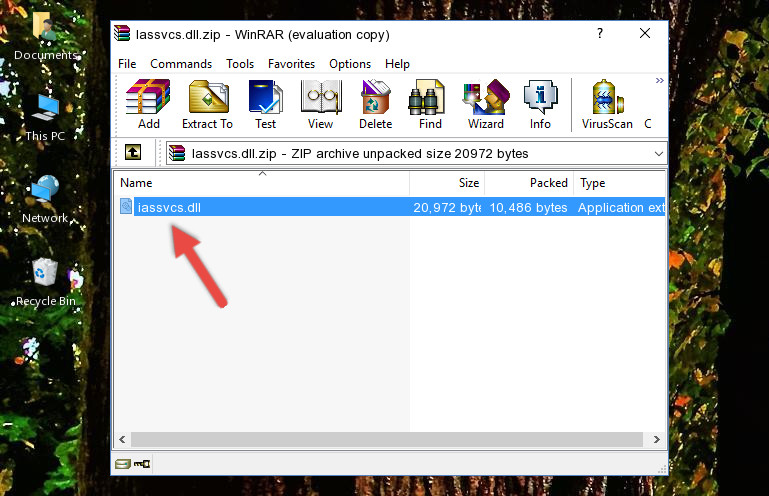769x496 pixels.
Task: Go up one folder level
Action: coord(133,153)
